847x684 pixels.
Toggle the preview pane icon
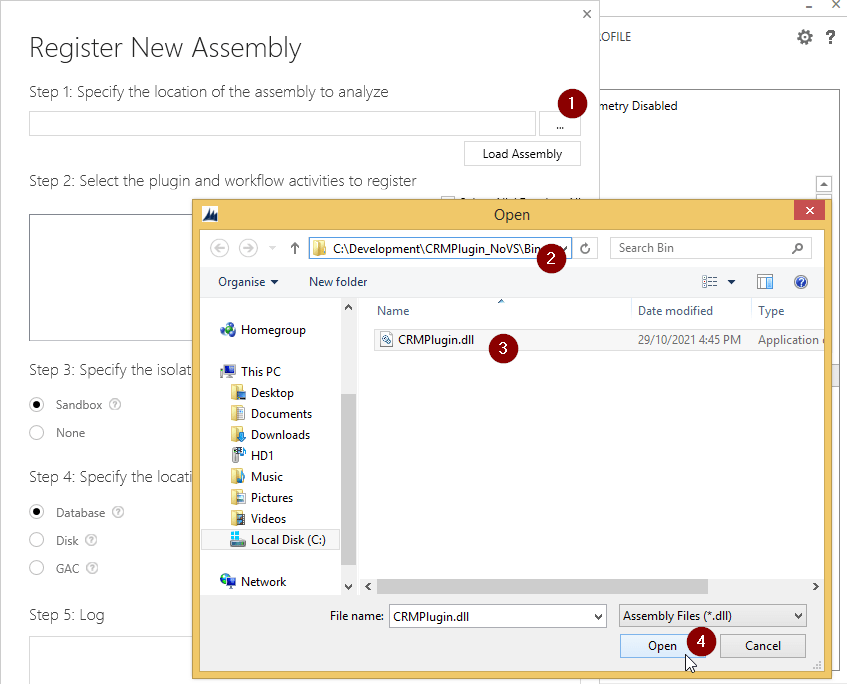point(765,282)
